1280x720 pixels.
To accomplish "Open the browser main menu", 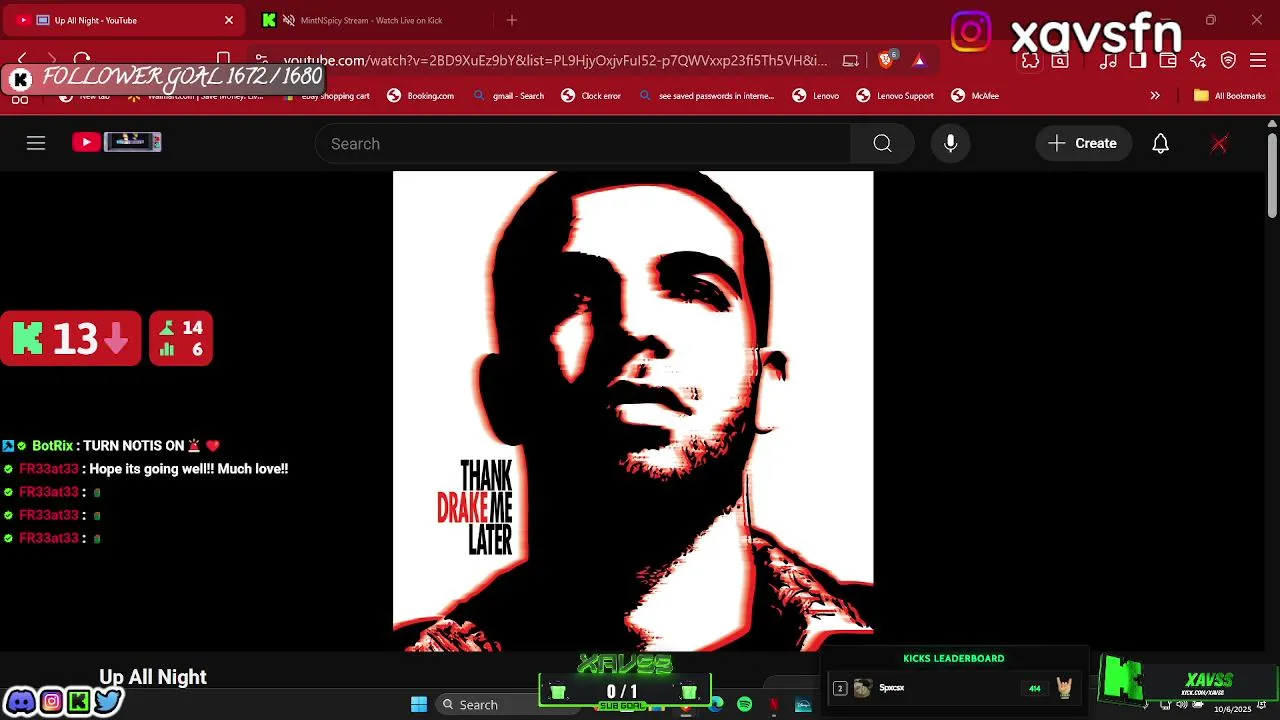I will (x=1259, y=60).
